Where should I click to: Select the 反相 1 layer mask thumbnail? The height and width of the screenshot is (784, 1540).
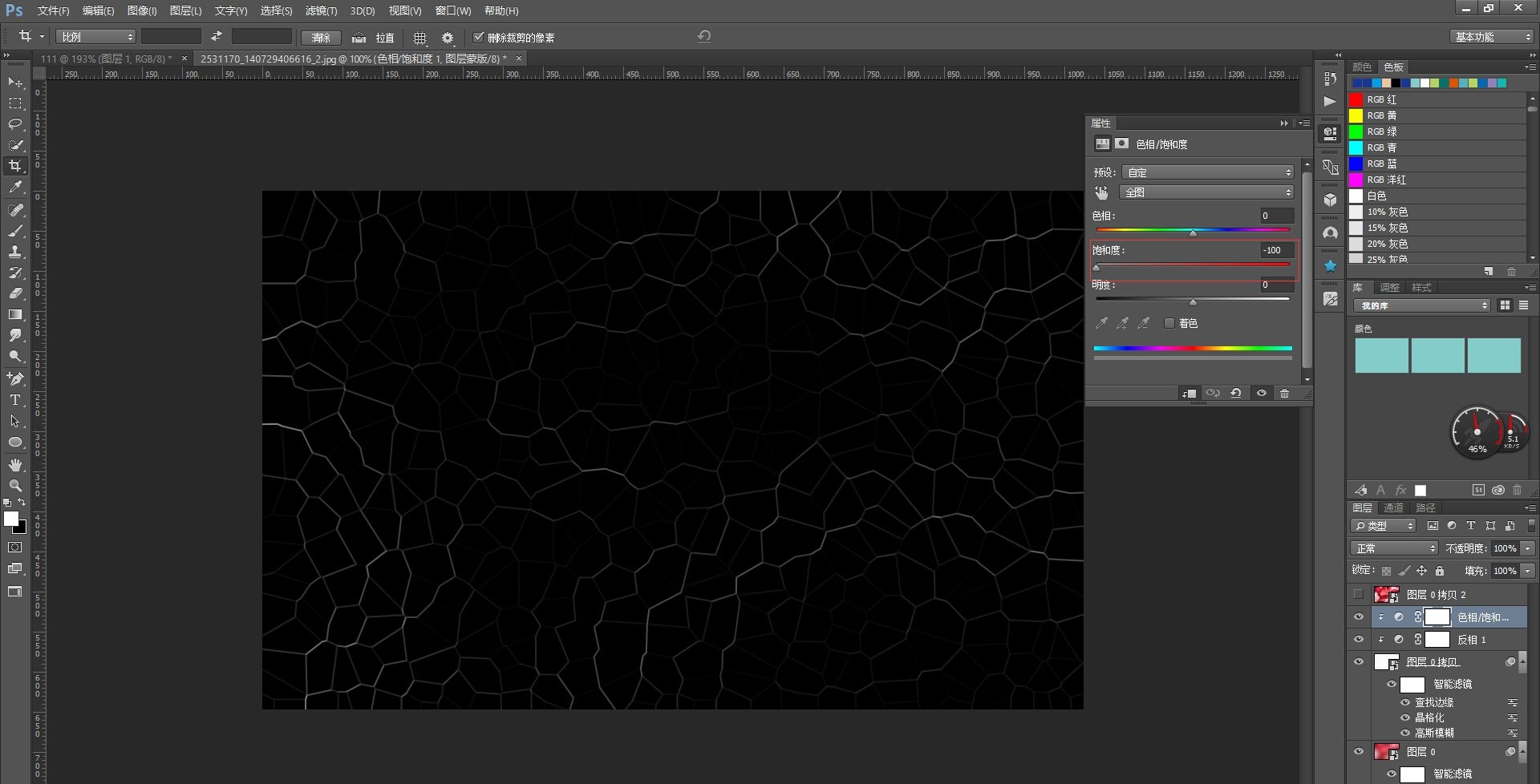coord(1437,639)
